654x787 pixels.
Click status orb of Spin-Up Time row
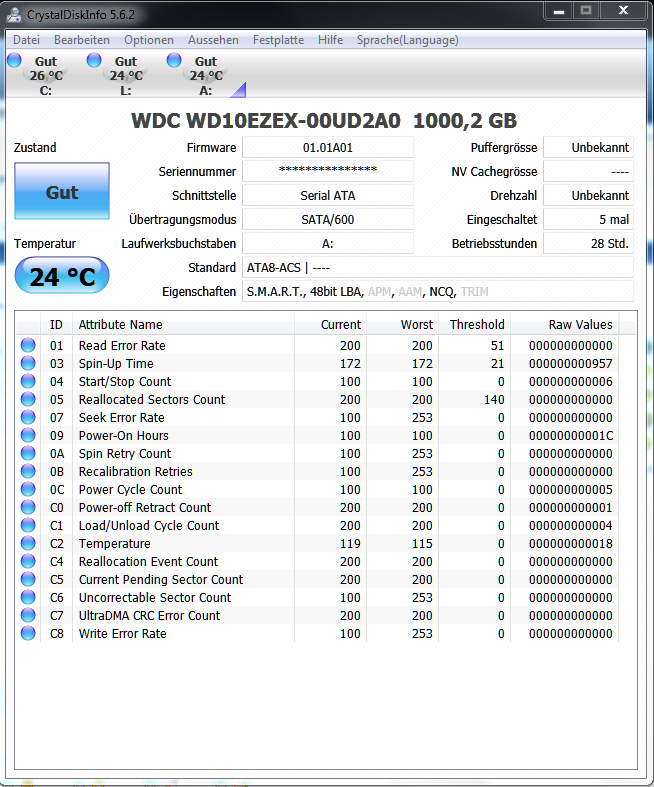(28, 363)
